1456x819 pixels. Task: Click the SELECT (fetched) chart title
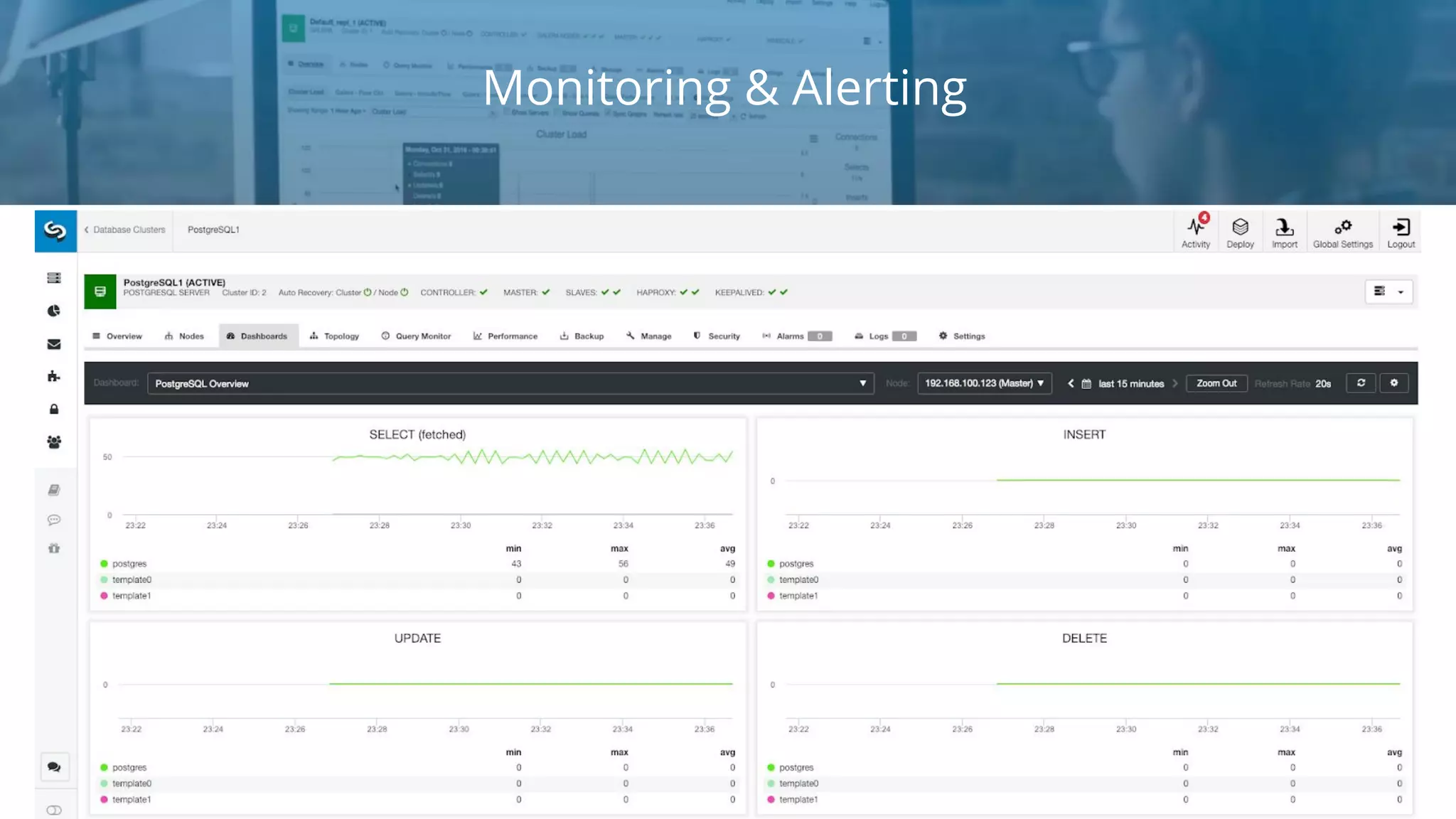coord(417,434)
